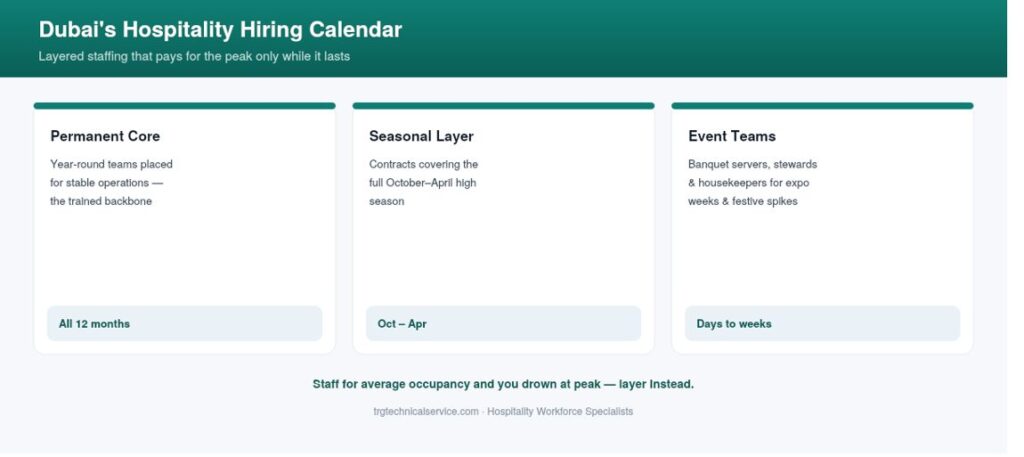The width and height of the screenshot is (1024, 457).
Task: Select the October–April contracts description text
Action: [x=424, y=183]
